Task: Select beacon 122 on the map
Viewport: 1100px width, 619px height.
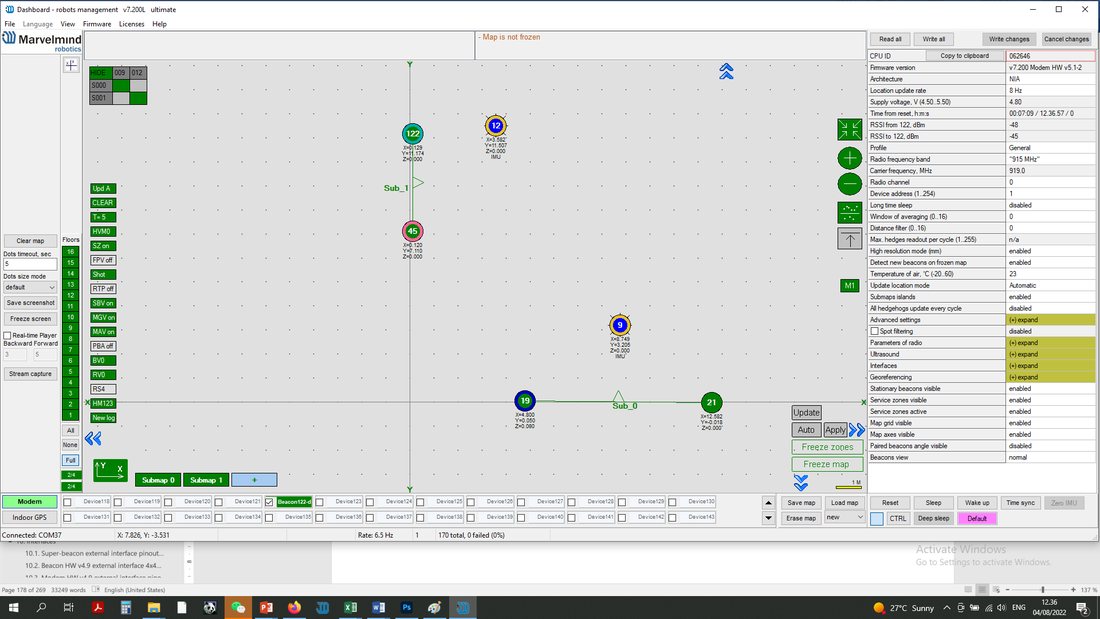Action: click(412, 133)
